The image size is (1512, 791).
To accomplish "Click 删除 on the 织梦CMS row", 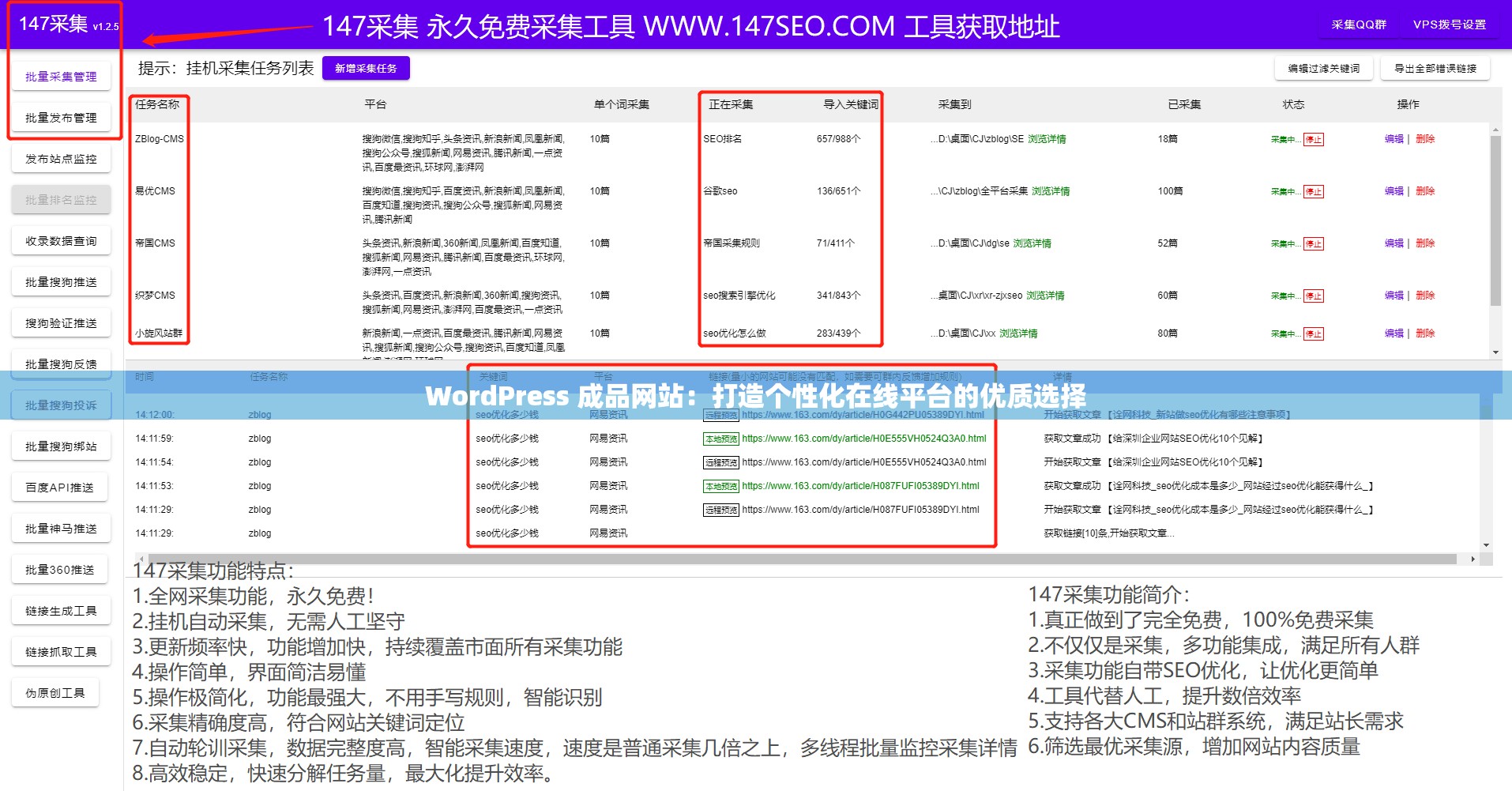I will pos(1424,296).
